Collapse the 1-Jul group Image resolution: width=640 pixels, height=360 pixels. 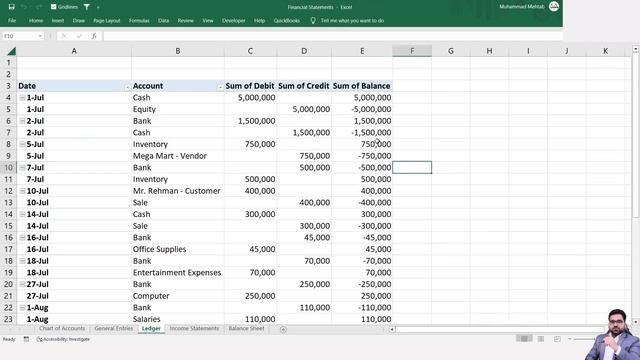(x=22, y=98)
